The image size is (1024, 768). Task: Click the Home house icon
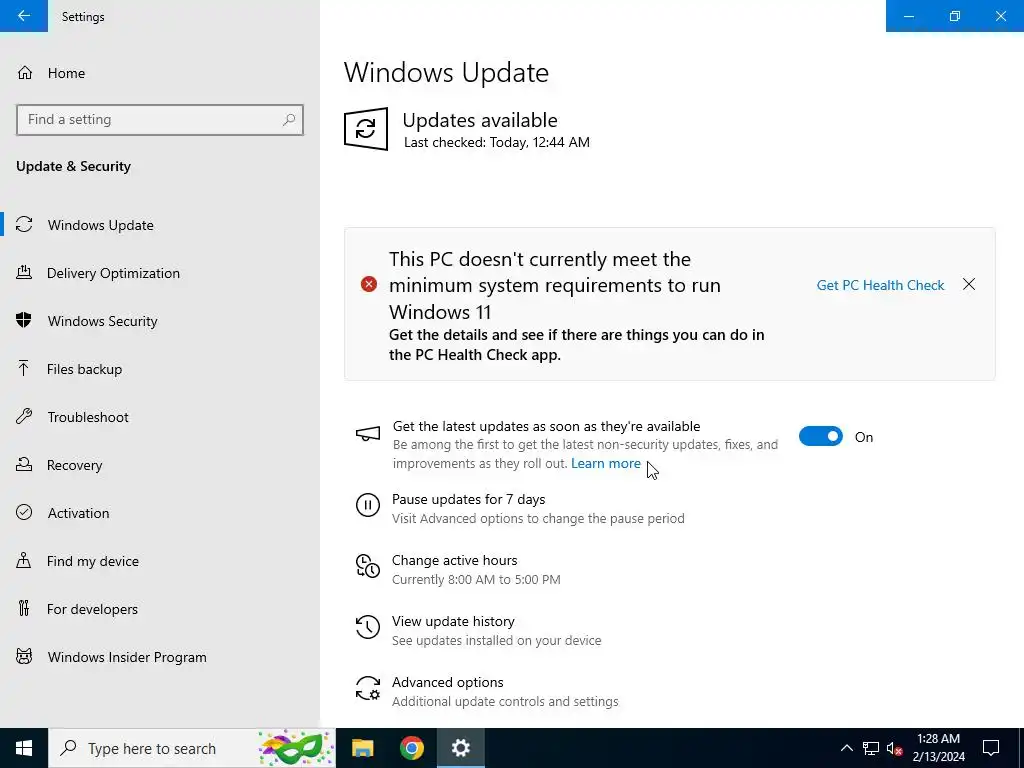(25, 72)
